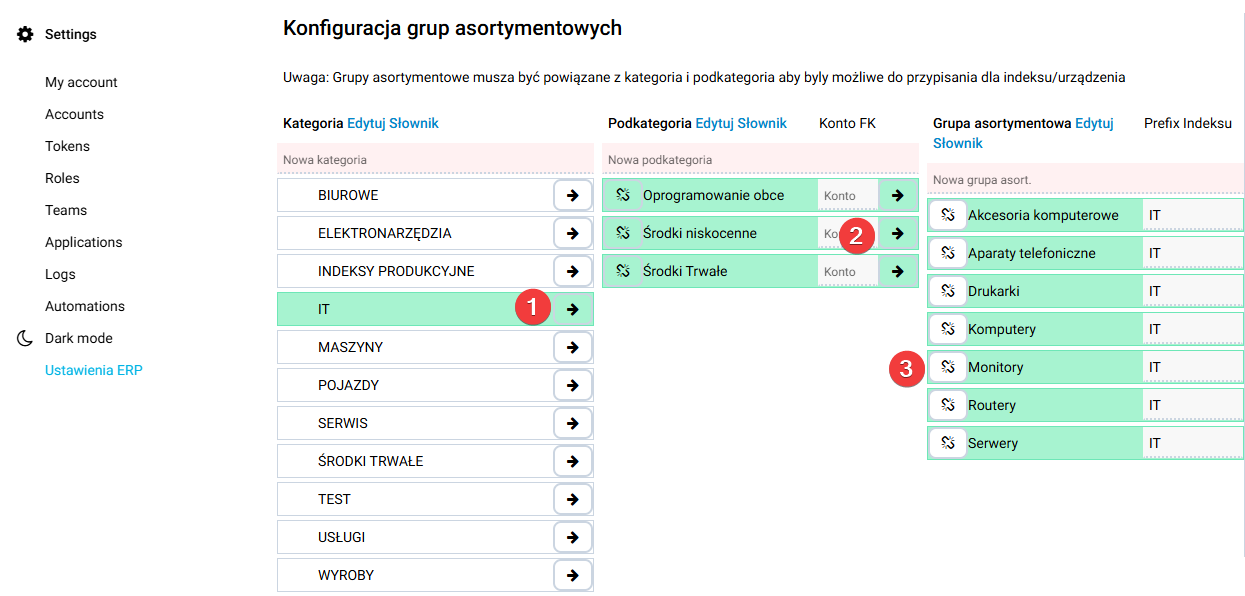
Task: Click the Aparaty telefoniczne group name
Action: [1032, 253]
